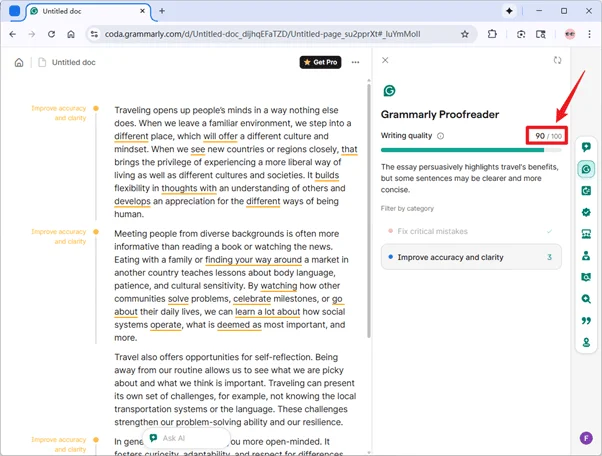Click the Improve accuracy label beside "In general" paragraph
Image resolution: width=602 pixels, height=456 pixels.
[59, 444]
